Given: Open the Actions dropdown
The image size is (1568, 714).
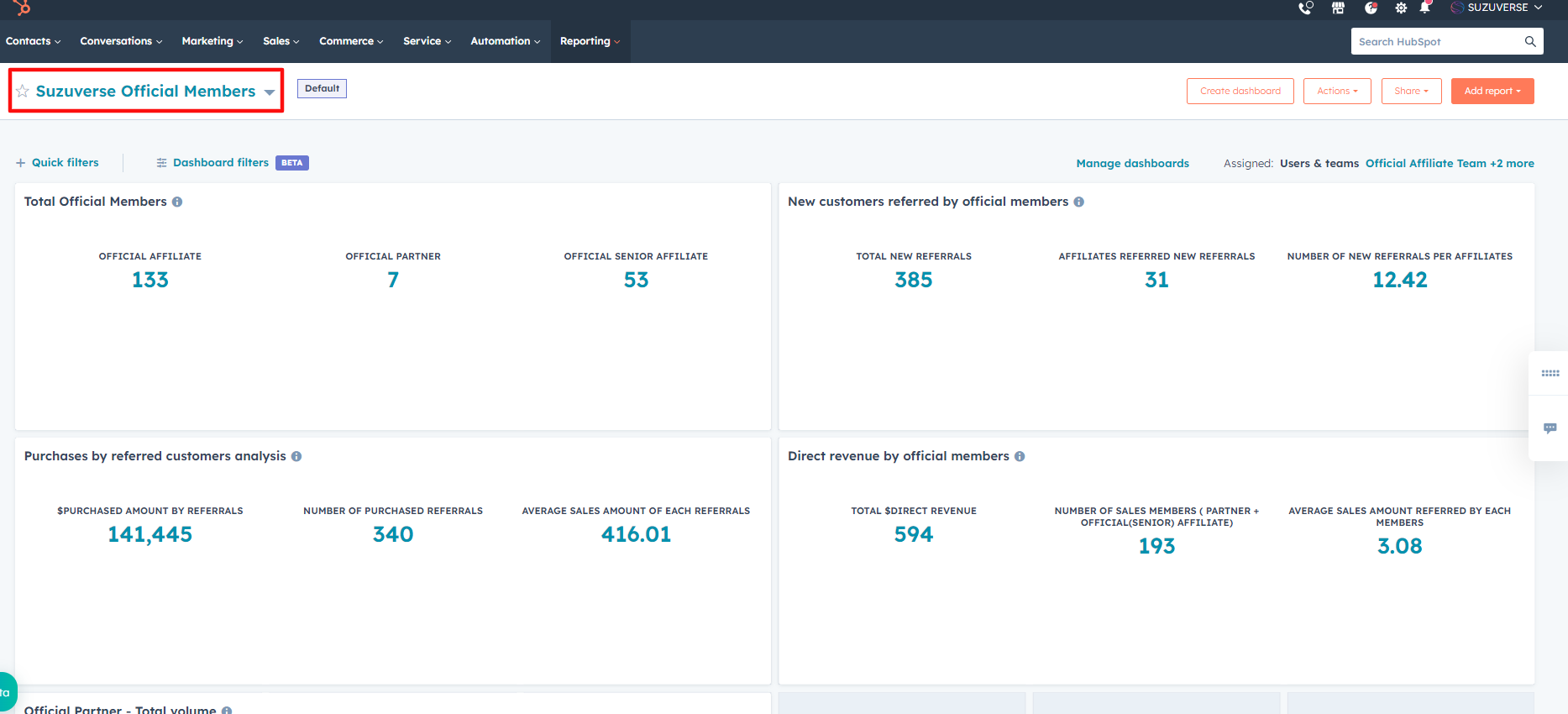Looking at the screenshot, I should (x=1336, y=91).
